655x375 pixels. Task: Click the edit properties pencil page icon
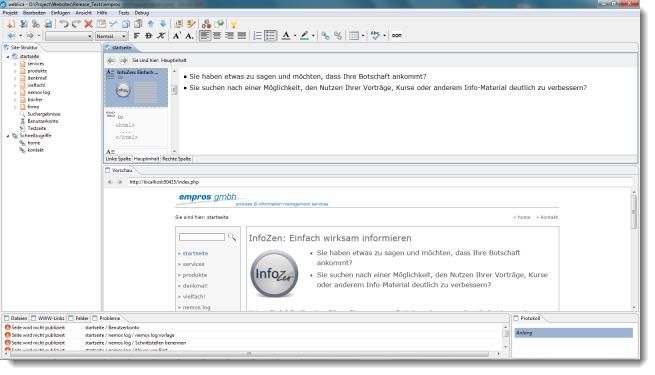[x=101, y=24]
